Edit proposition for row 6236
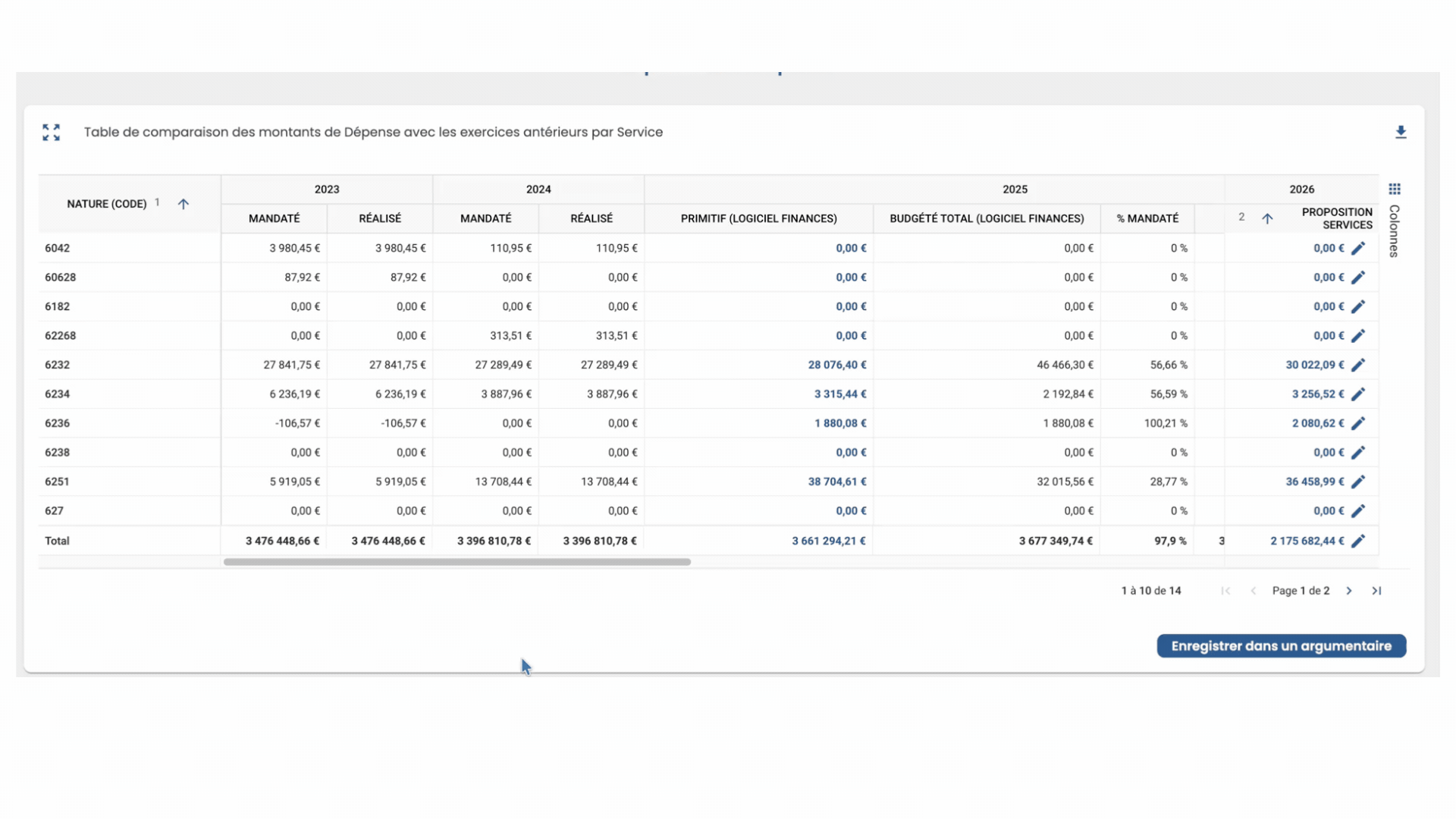Viewport: 1456px width, 819px height. 1358,423
